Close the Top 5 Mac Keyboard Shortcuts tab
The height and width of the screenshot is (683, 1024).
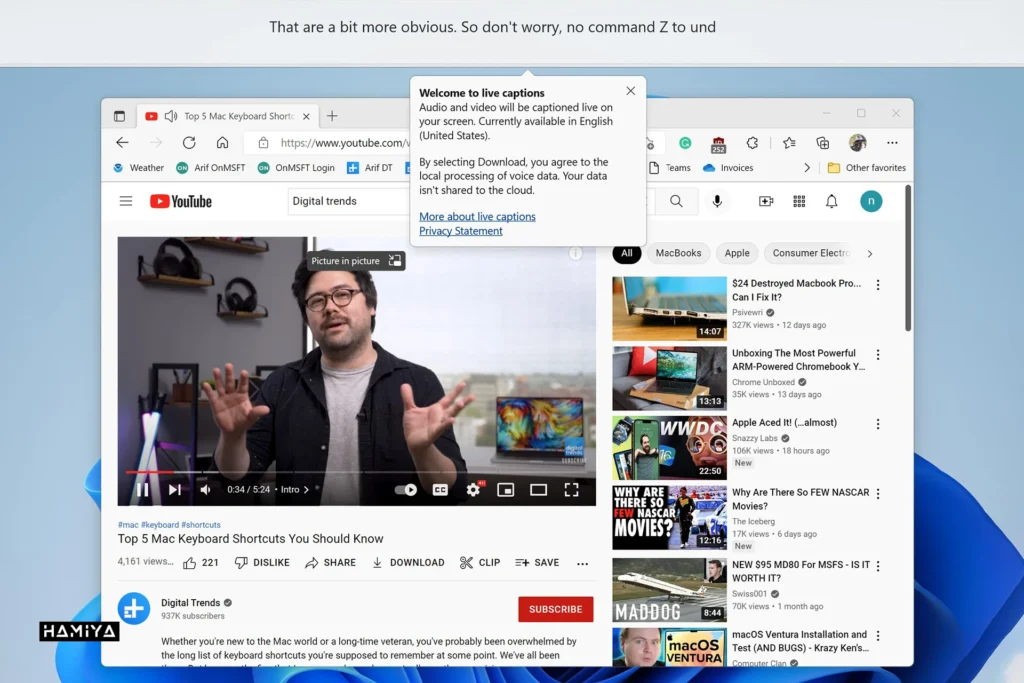click(306, 116)
